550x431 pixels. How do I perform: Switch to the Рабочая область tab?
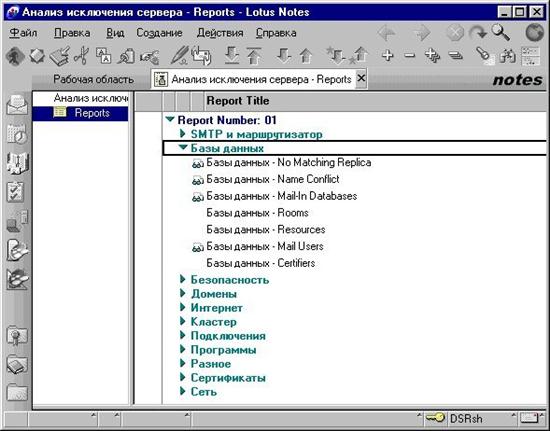click(93, 79)
